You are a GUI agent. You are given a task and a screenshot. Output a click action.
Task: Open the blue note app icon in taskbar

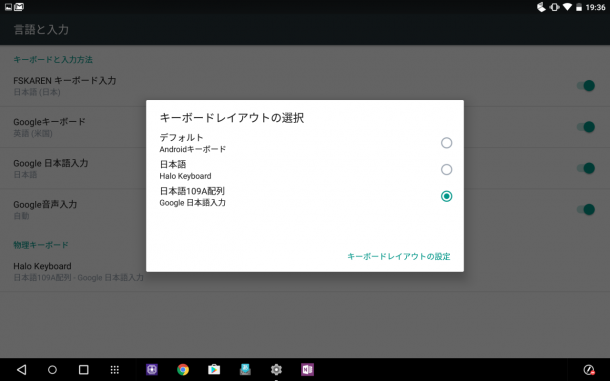point(245,370)
